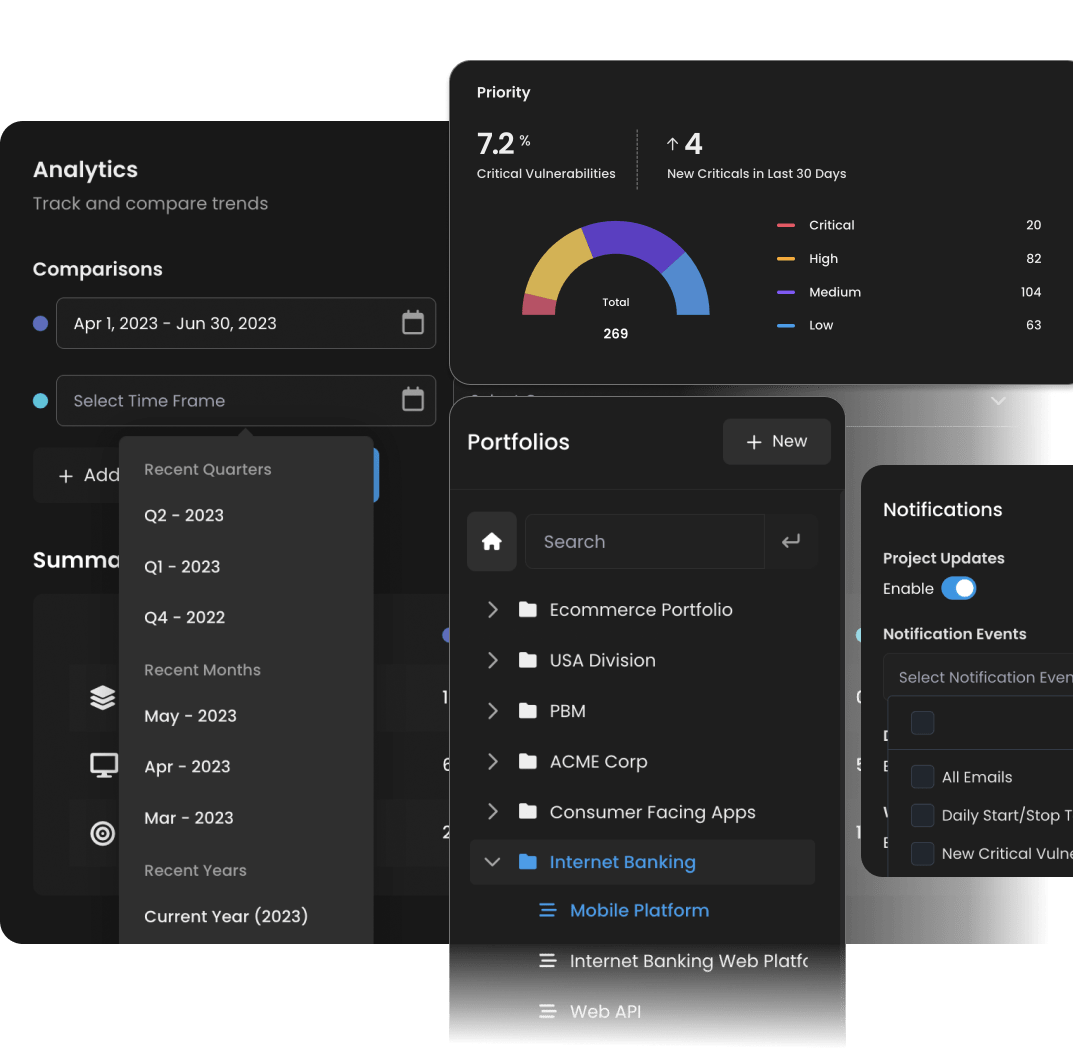Open calendar icon for Apr 1, 2023 range

point(412,323)
